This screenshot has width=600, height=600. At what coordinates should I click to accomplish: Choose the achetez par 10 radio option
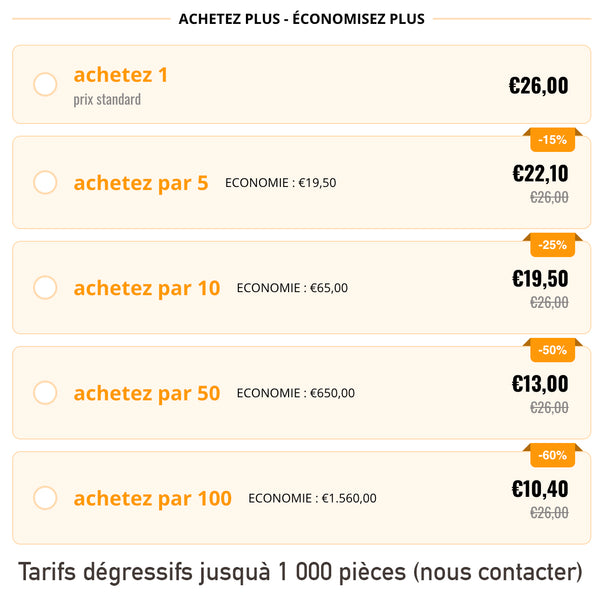click(x=45, y=287)
